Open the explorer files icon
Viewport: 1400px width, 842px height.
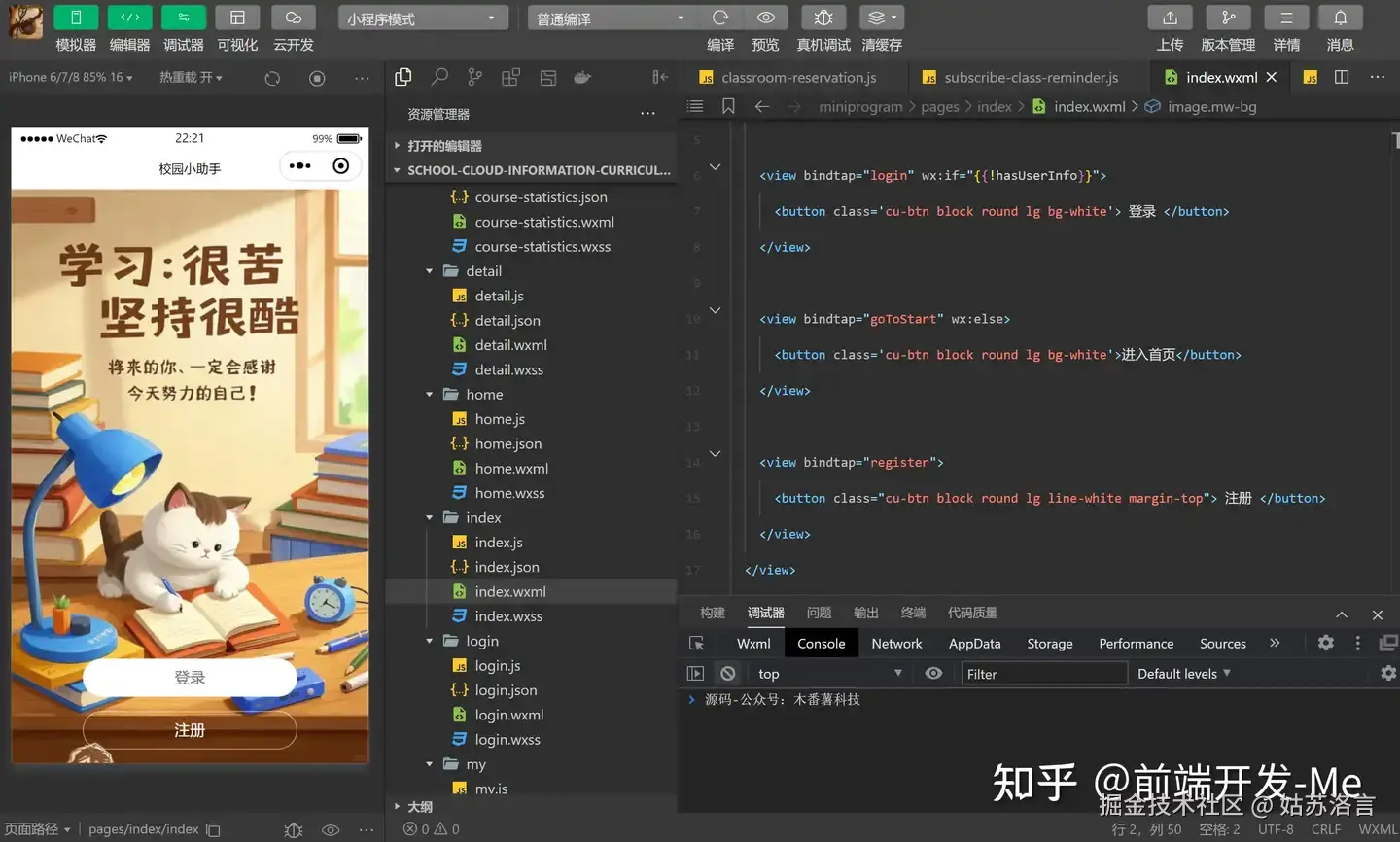403,77
